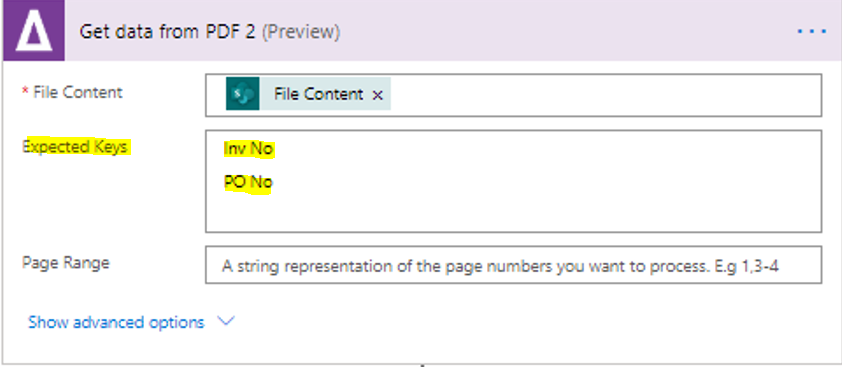The width and height of the screenshot is (842, 367).
Task: Click the File Content field label
Action: pyautogui.click(x=78, y=92)
